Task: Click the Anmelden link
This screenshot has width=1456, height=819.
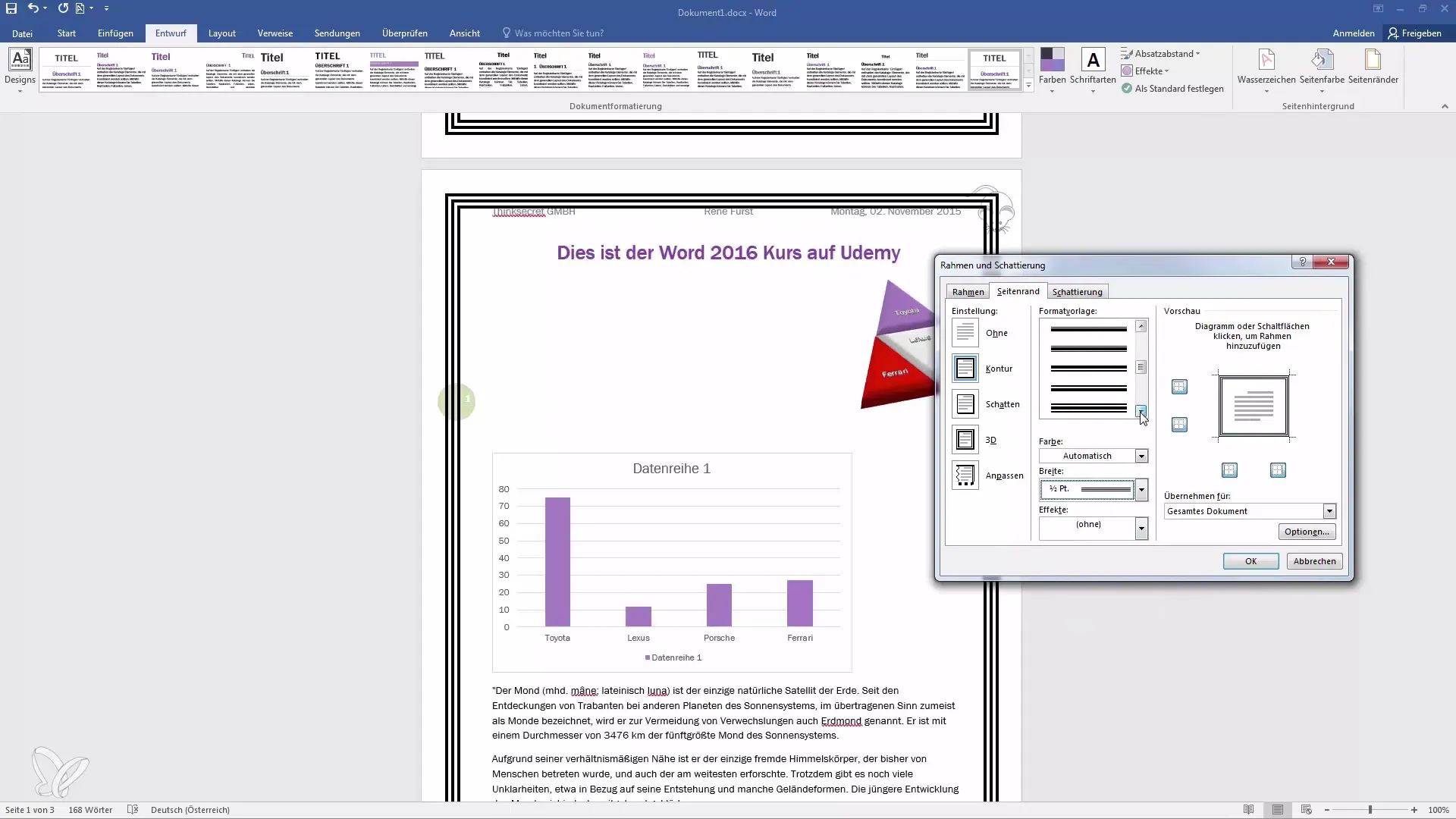Action: coord(1353,33)
